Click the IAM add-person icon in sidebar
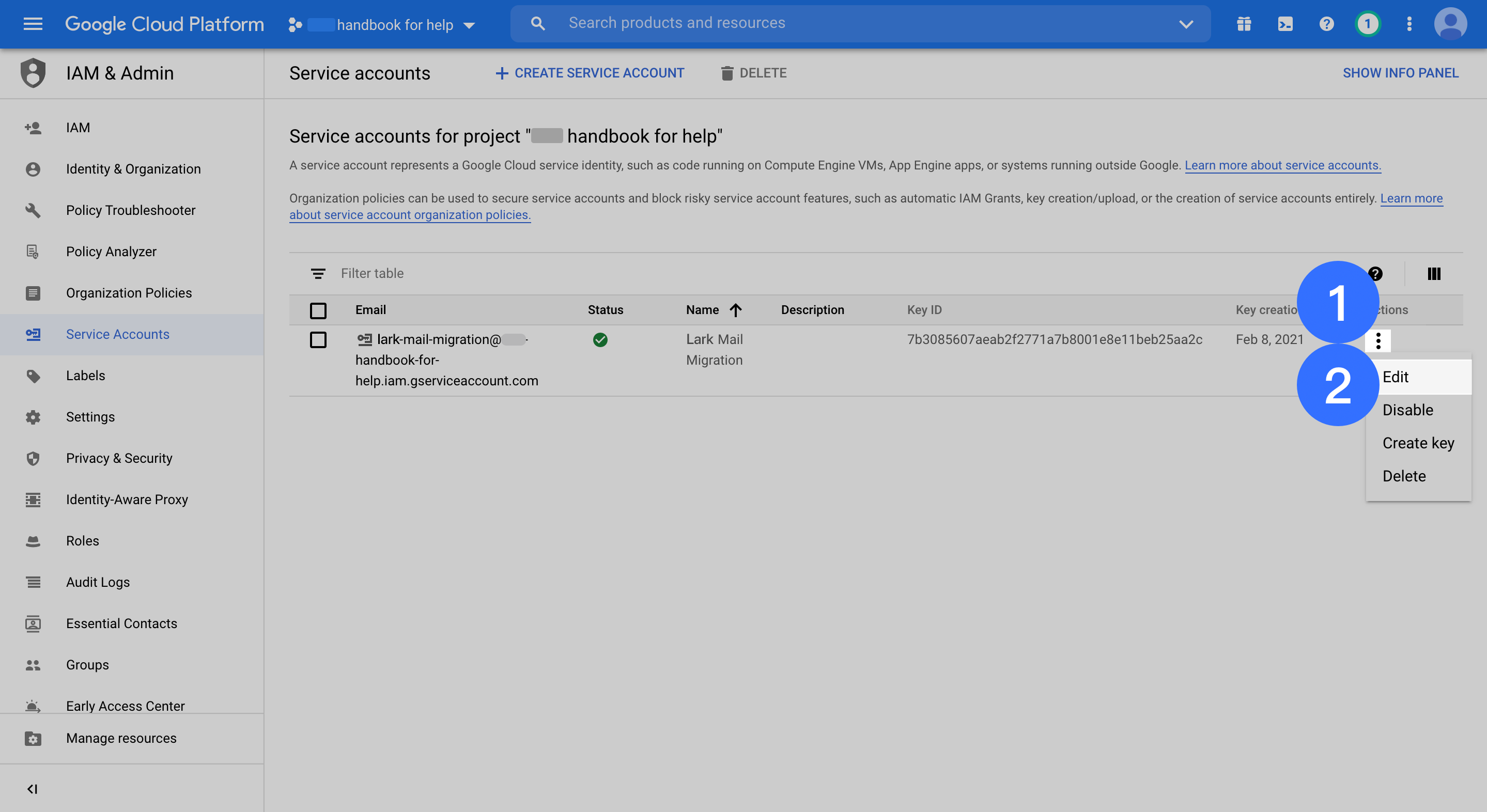The height and width of the screenshot is (812, 1487). (33, 128)
